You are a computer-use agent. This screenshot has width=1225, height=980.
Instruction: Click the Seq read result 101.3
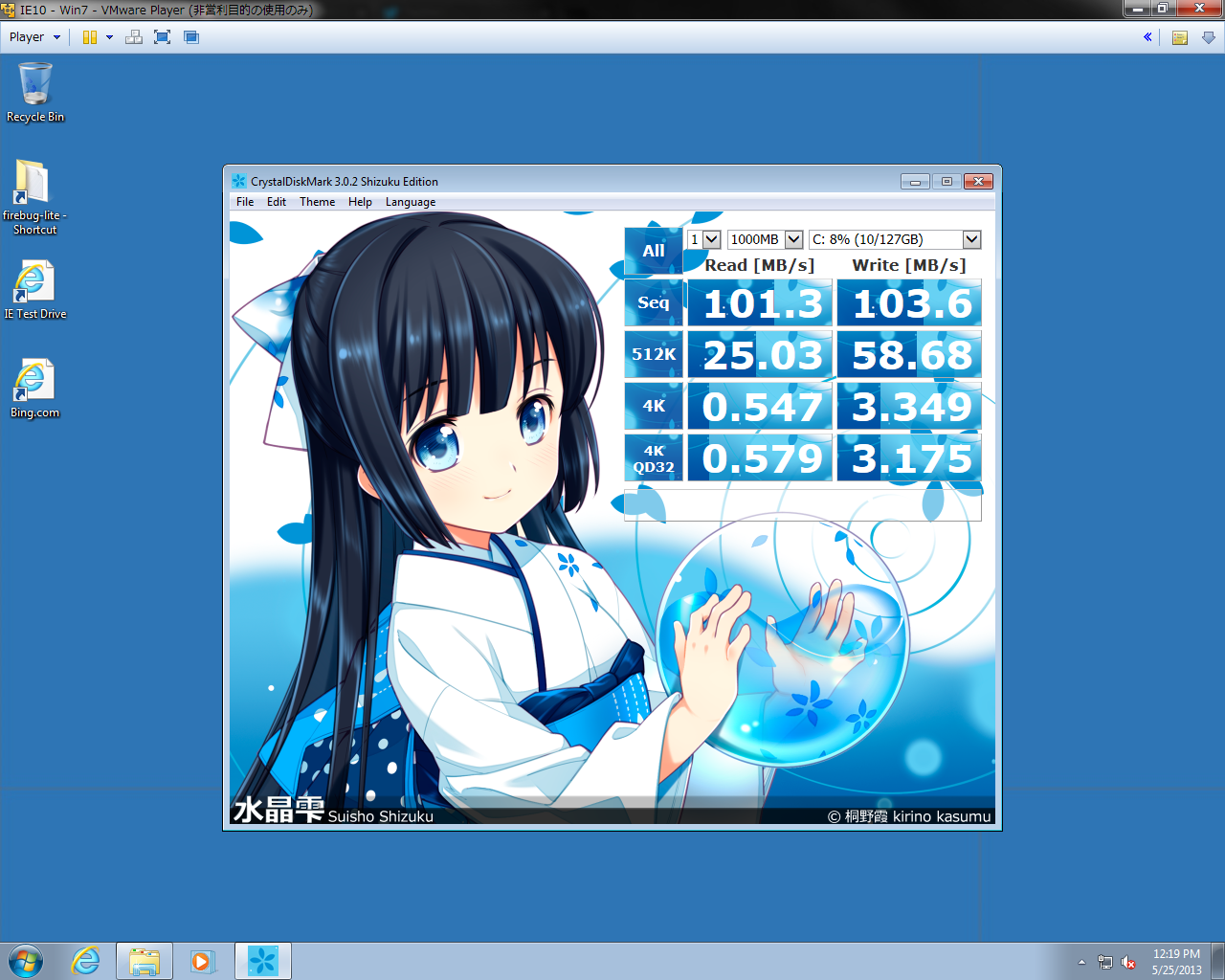(x=760, y=302)
